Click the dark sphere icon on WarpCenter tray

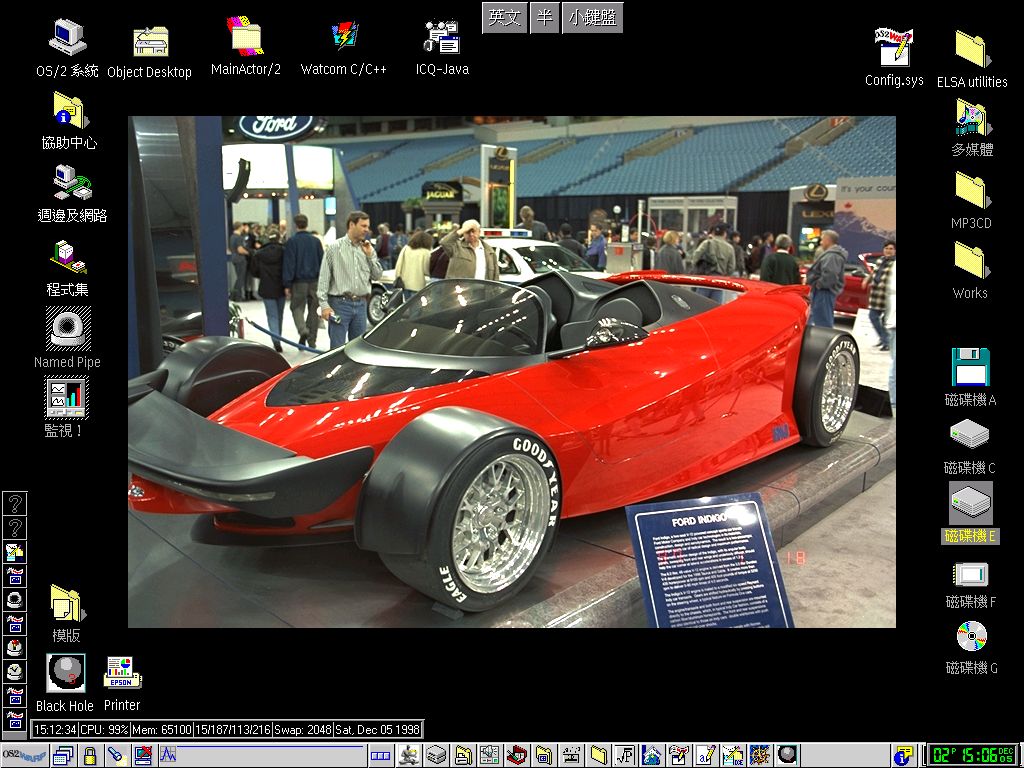(x=788, y=756)
